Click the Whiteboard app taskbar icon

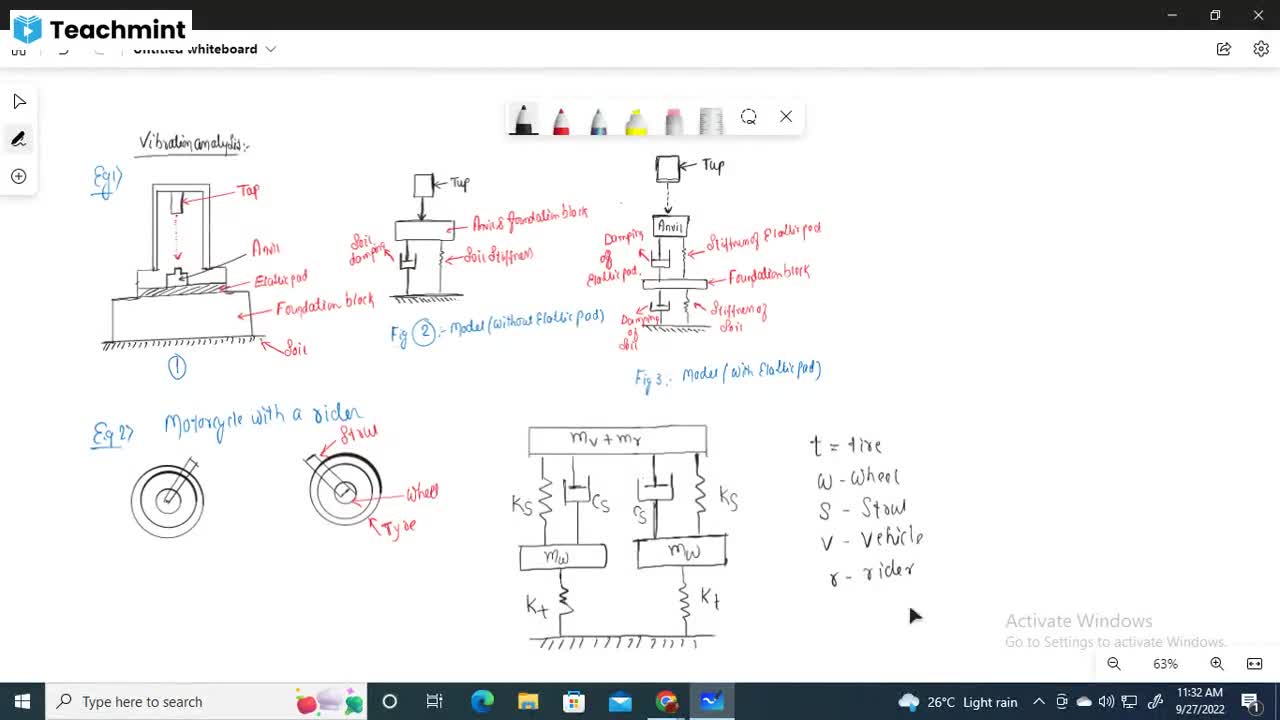pos(712,702)
